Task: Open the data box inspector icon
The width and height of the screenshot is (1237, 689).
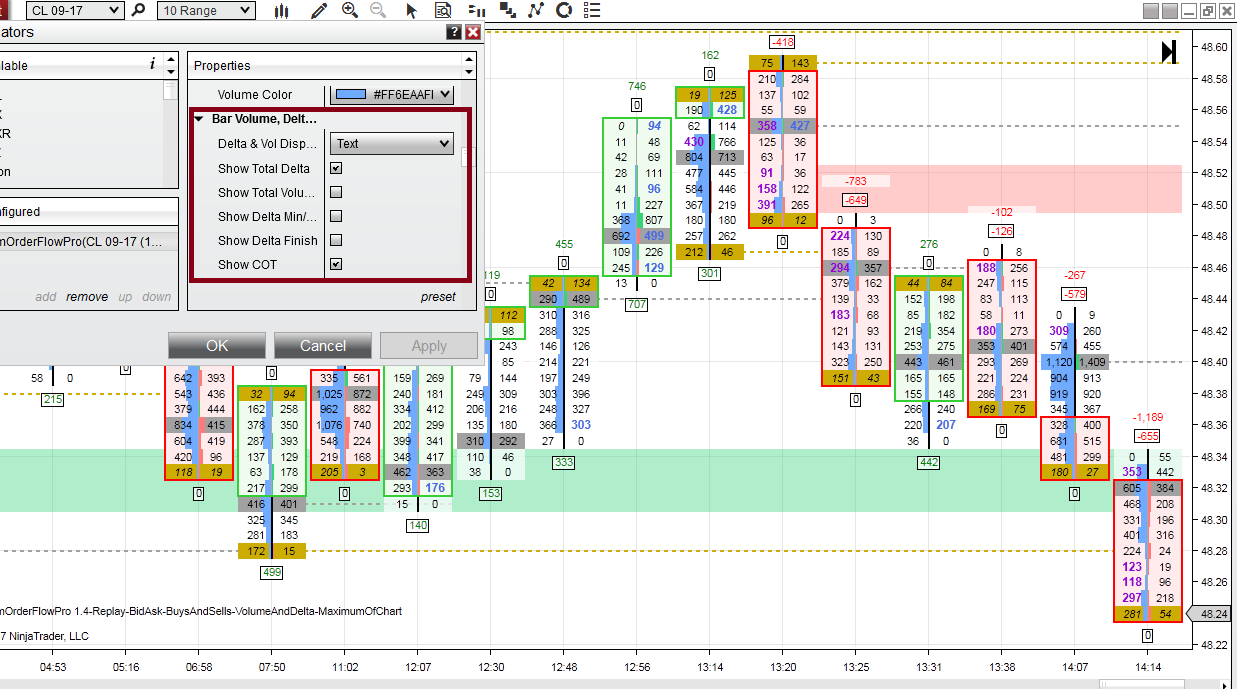Action: 442,11
